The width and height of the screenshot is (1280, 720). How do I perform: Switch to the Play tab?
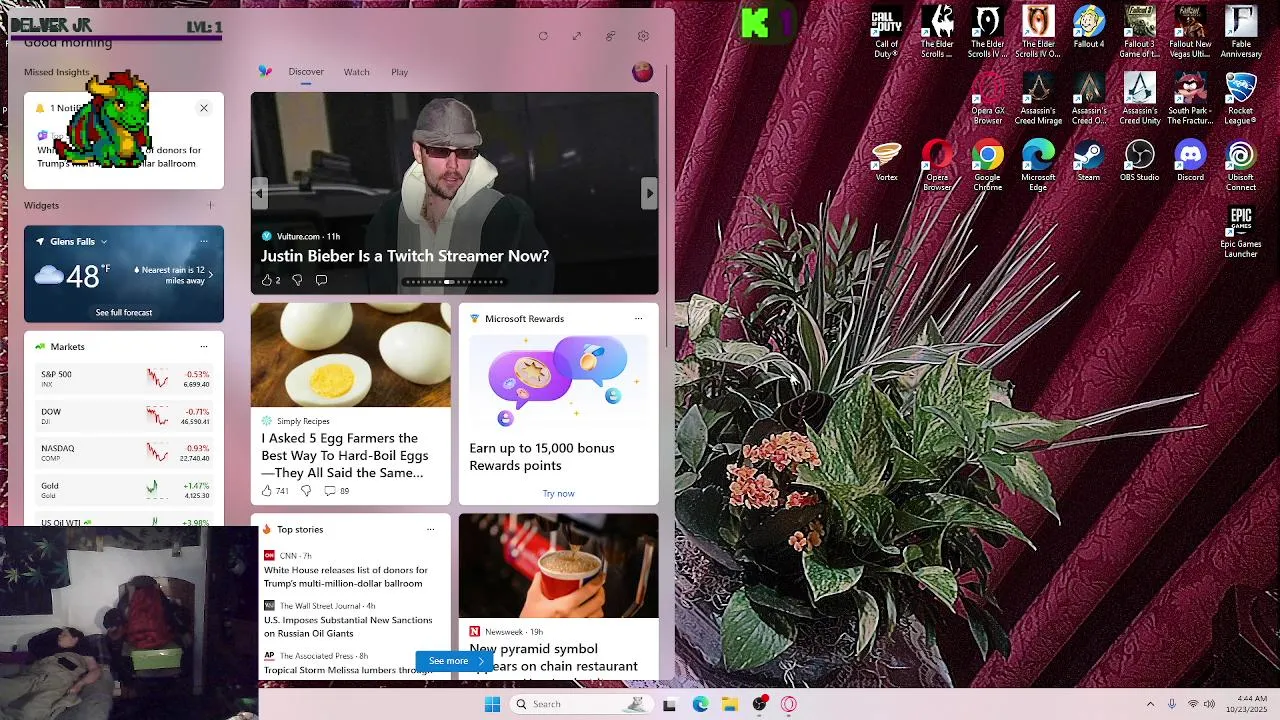click(x=400, y=72)
